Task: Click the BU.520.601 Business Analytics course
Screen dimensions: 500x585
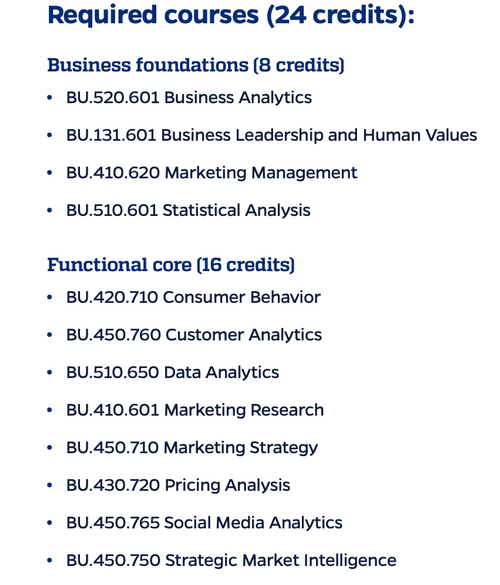Action: [x=189, y=98]
